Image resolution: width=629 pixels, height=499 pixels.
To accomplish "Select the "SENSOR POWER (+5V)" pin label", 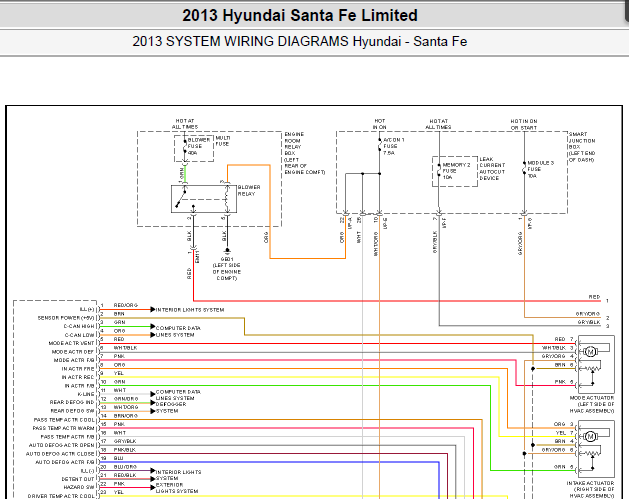I will 66,318.
